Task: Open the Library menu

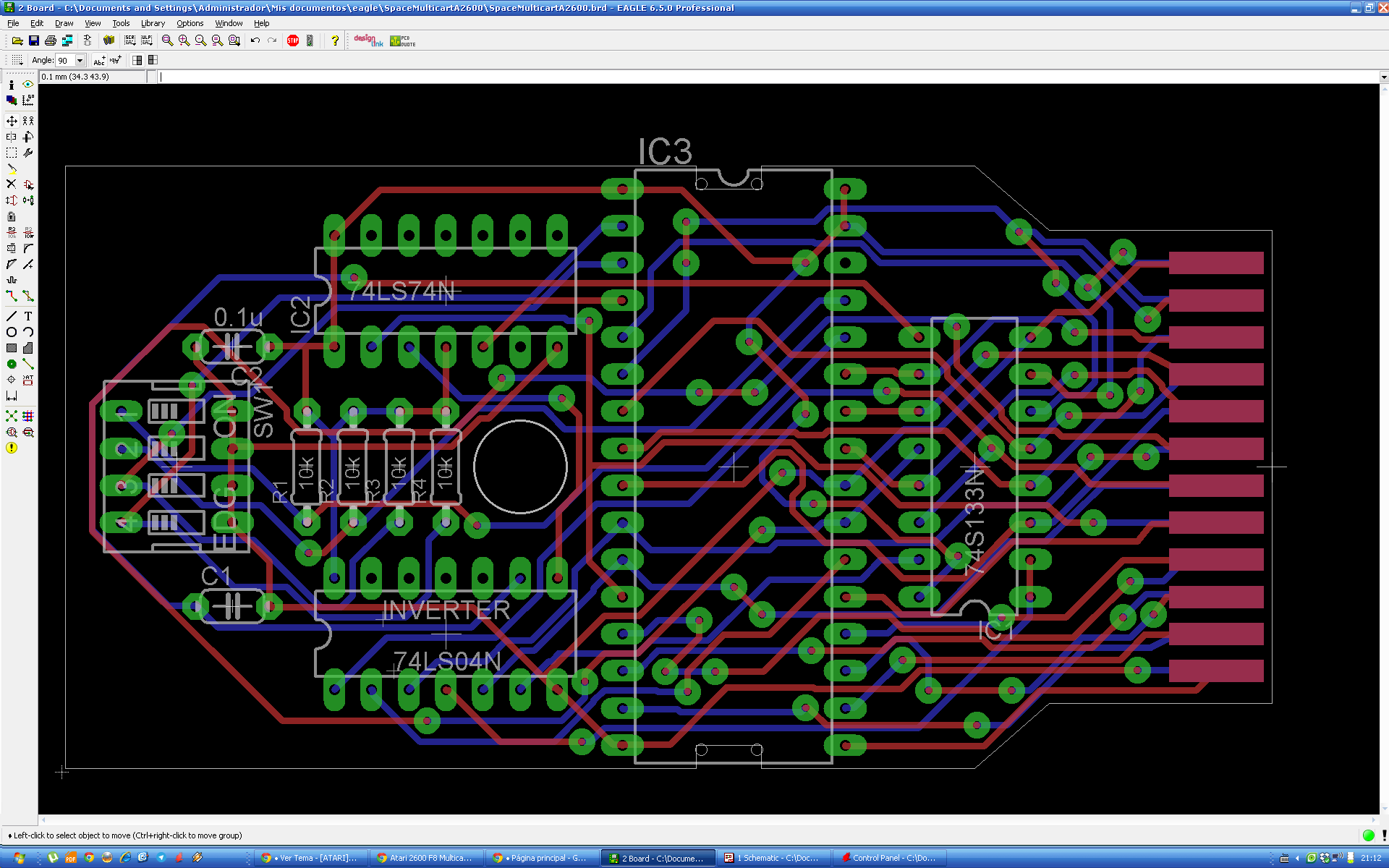Action: (x=153, y=23)
